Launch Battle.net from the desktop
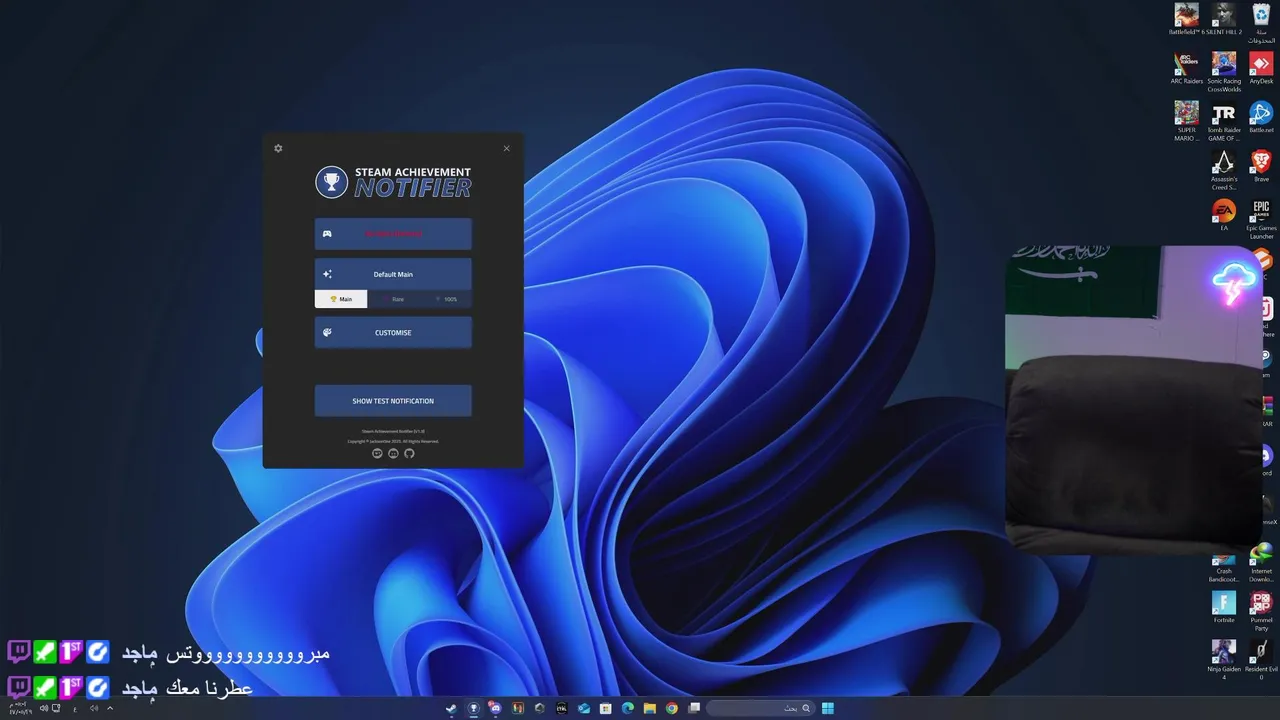Screen dimensions: 1280x720 pos(1261,117)
